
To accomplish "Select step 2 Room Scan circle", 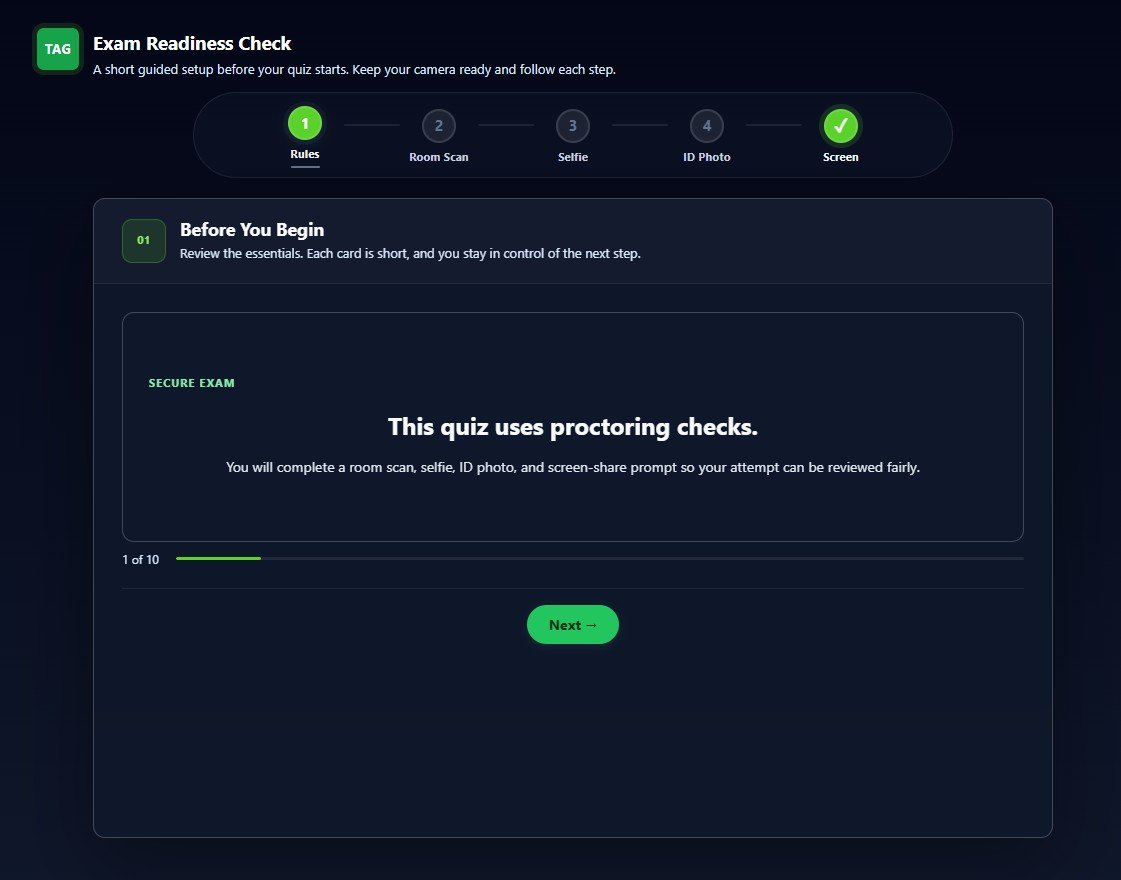I will (438, 126).
